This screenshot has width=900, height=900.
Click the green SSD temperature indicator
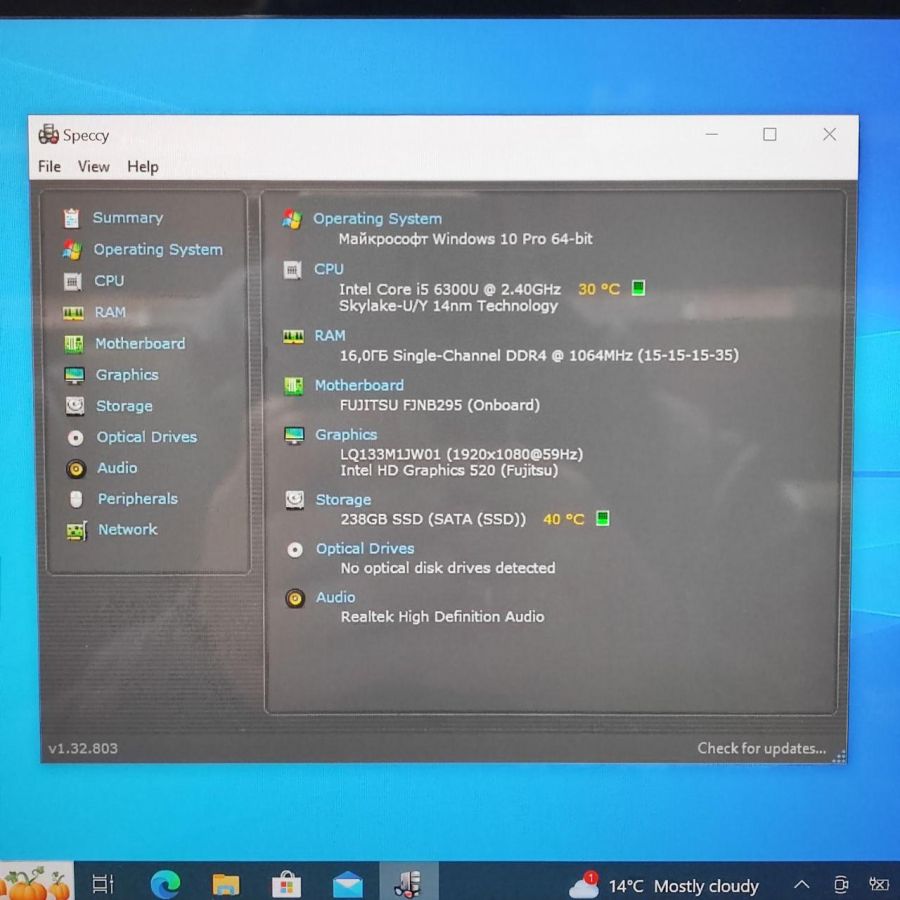603,518
